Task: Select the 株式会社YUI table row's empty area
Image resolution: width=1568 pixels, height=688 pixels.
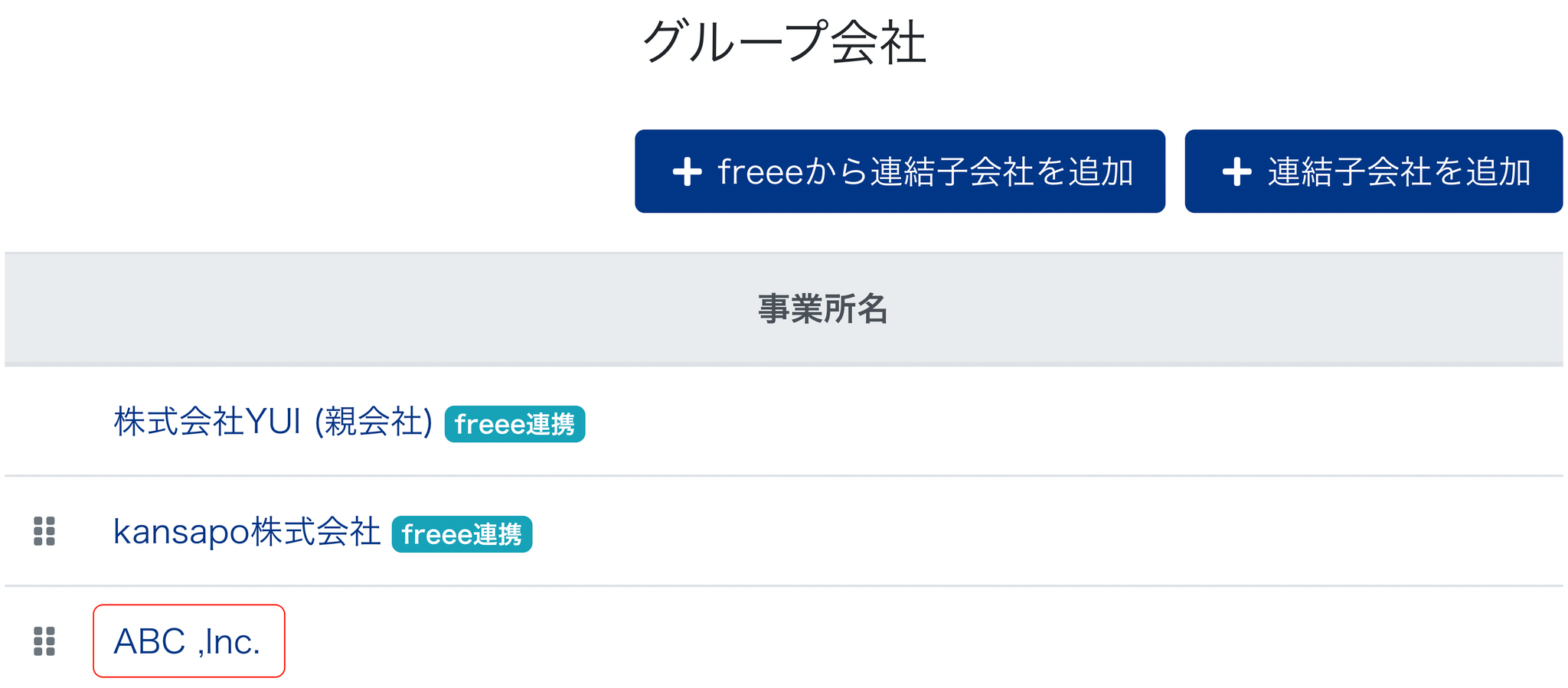Action: coord(1072,422)
